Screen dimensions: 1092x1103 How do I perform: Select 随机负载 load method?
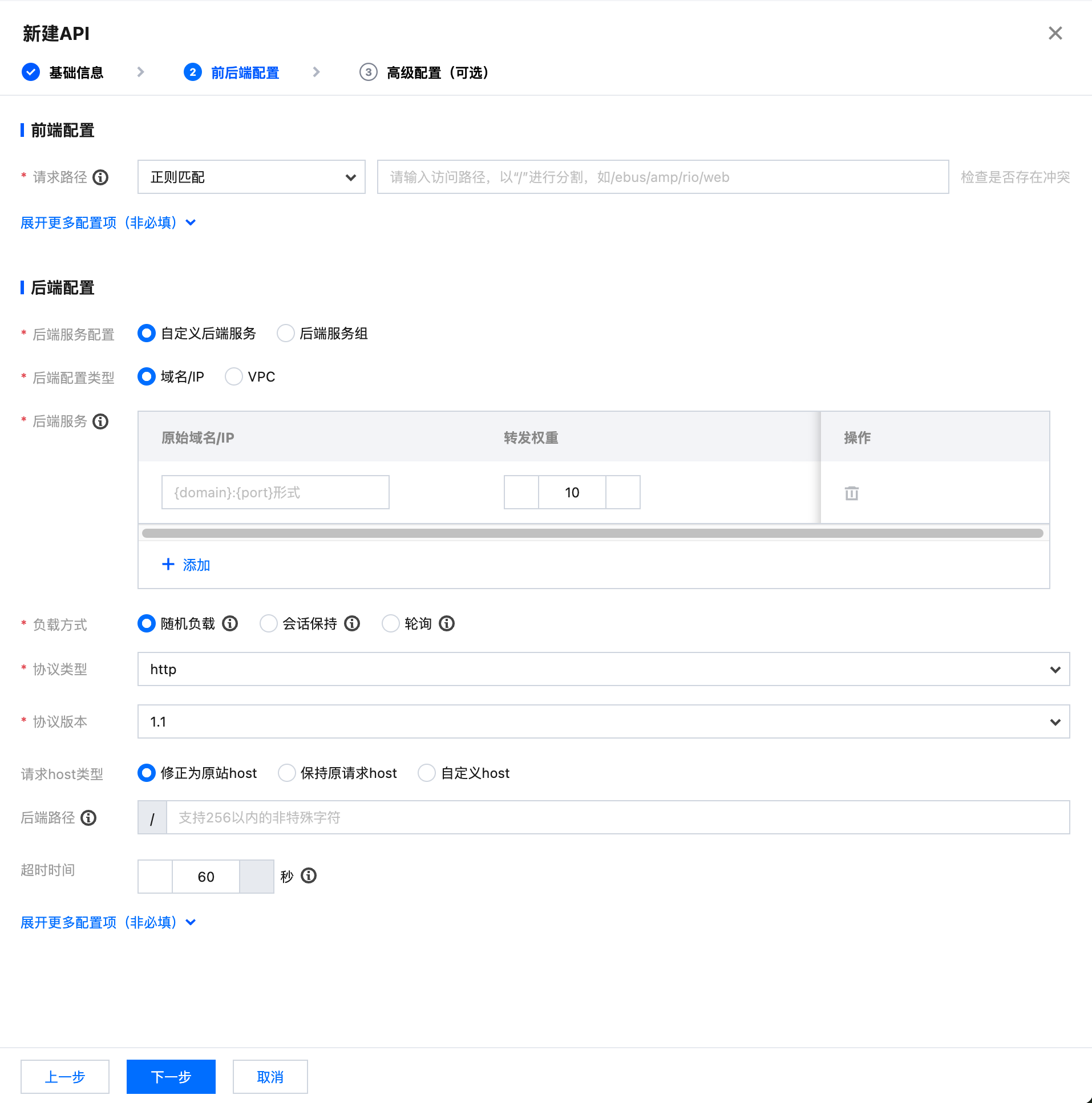tap(147, 623)
